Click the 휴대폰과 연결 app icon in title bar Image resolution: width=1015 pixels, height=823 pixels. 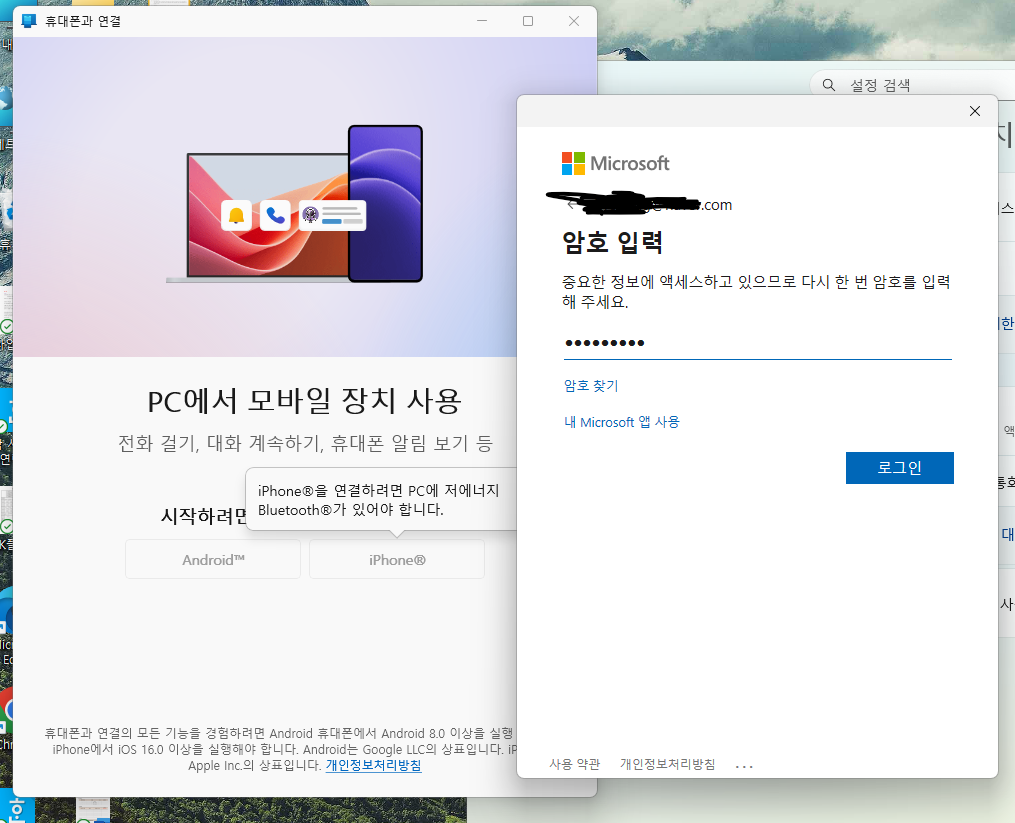28,21
